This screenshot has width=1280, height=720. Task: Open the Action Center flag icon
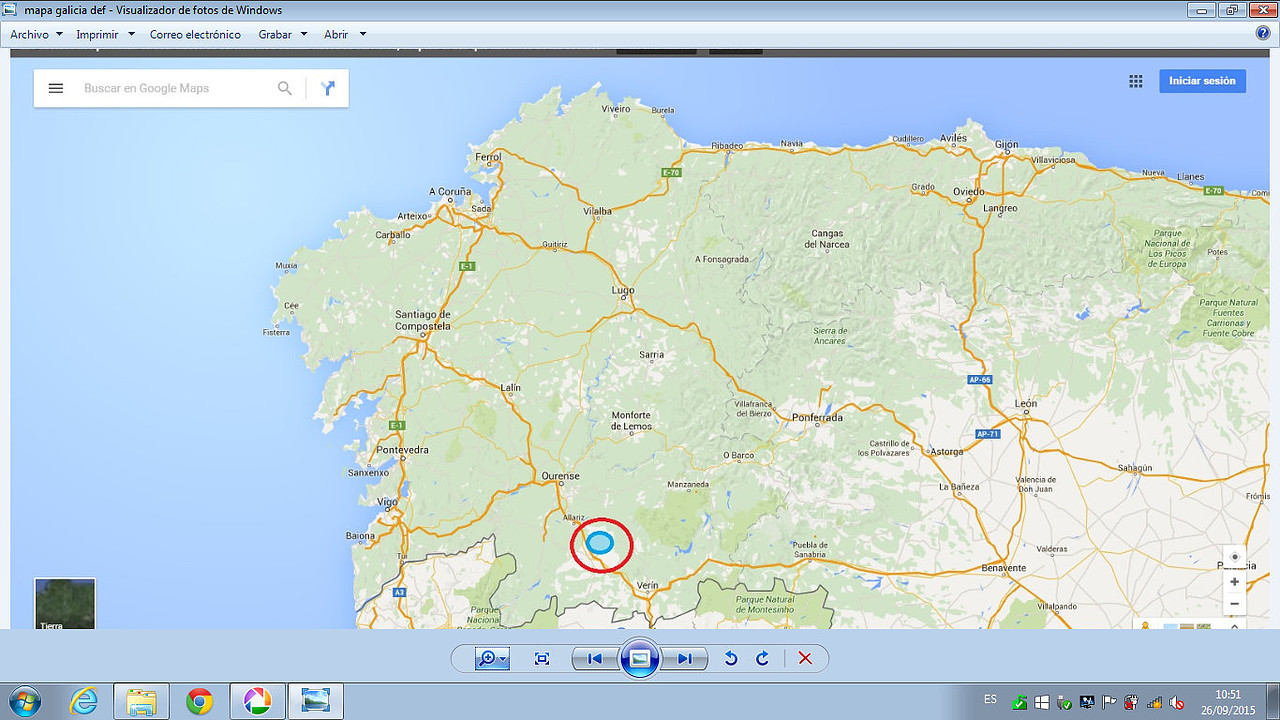[x=1108, y=702]
